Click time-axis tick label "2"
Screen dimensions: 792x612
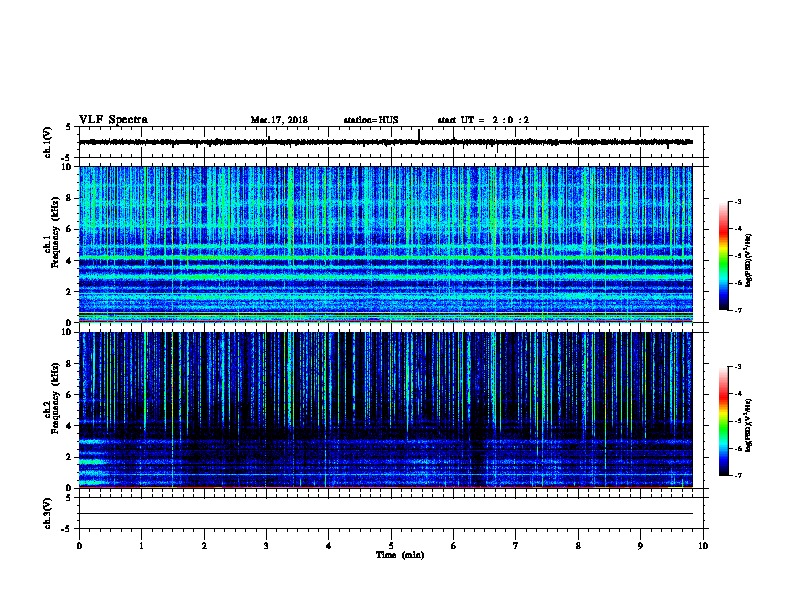point(204,546)
